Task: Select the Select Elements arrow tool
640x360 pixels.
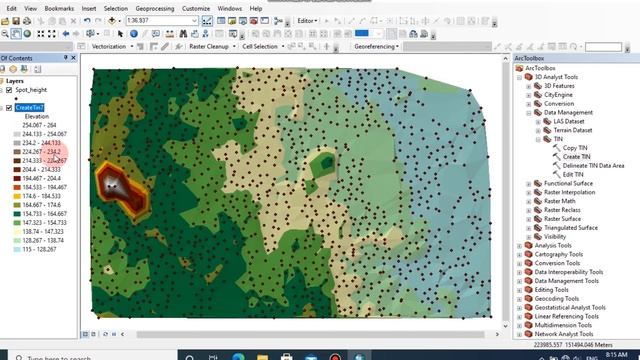Action: pos(120,34)
